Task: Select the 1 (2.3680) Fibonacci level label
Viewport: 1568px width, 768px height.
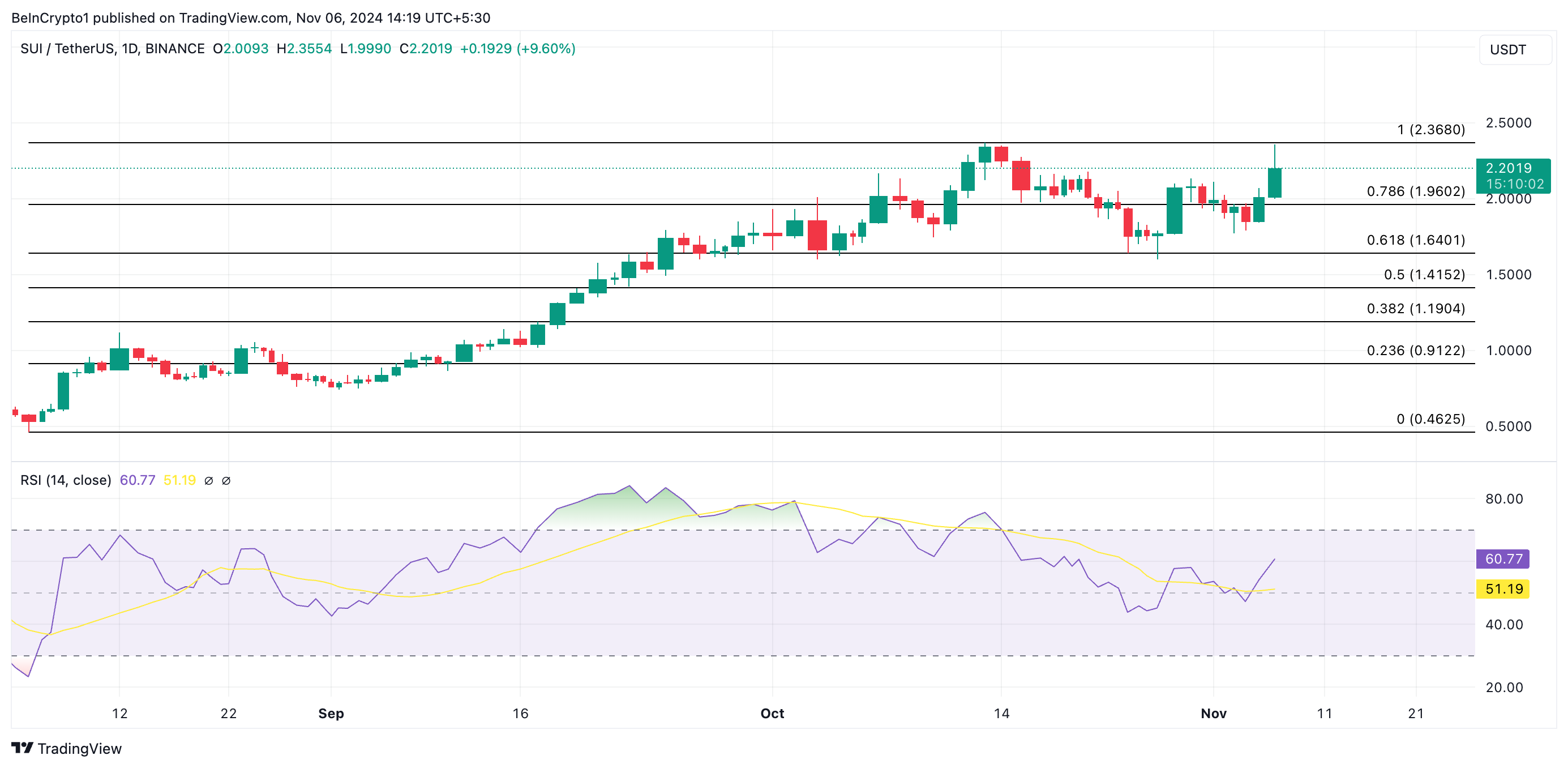Action: [x=1430, y=130]
